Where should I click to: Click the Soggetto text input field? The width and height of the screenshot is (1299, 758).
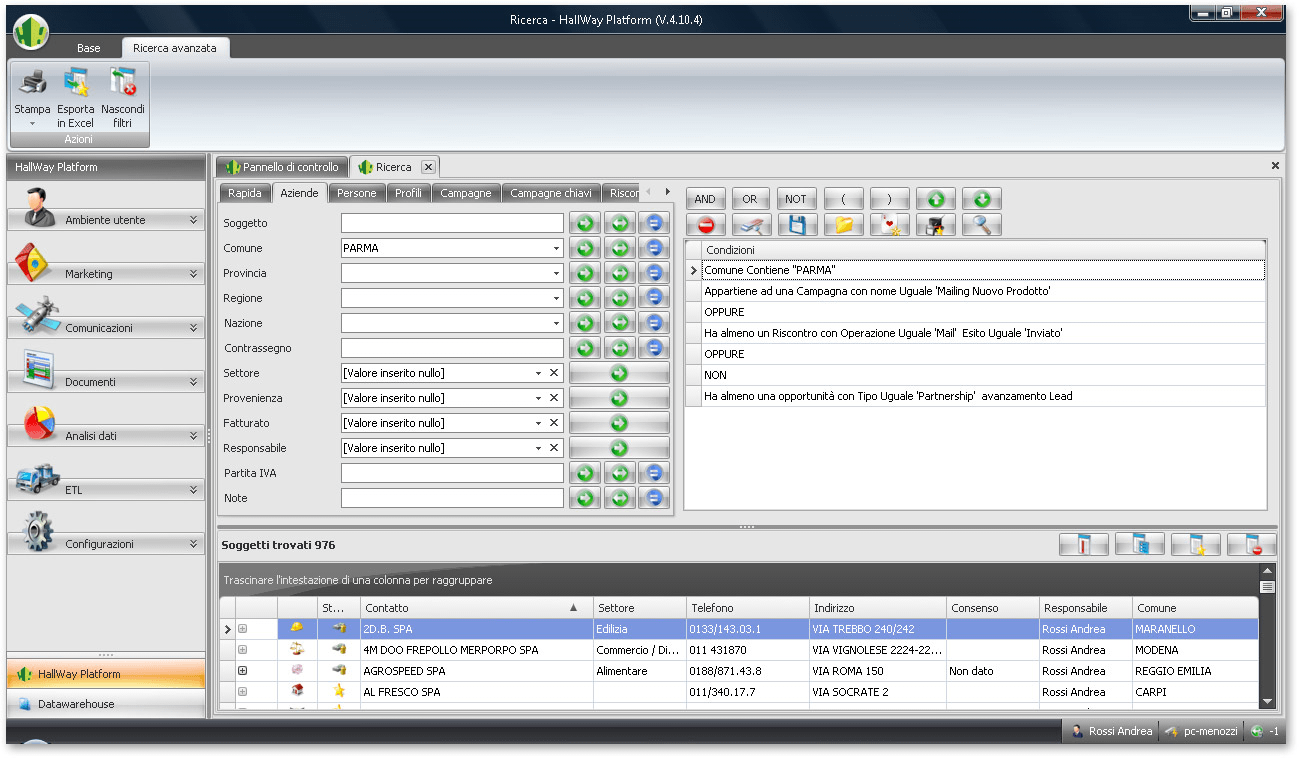452,223
